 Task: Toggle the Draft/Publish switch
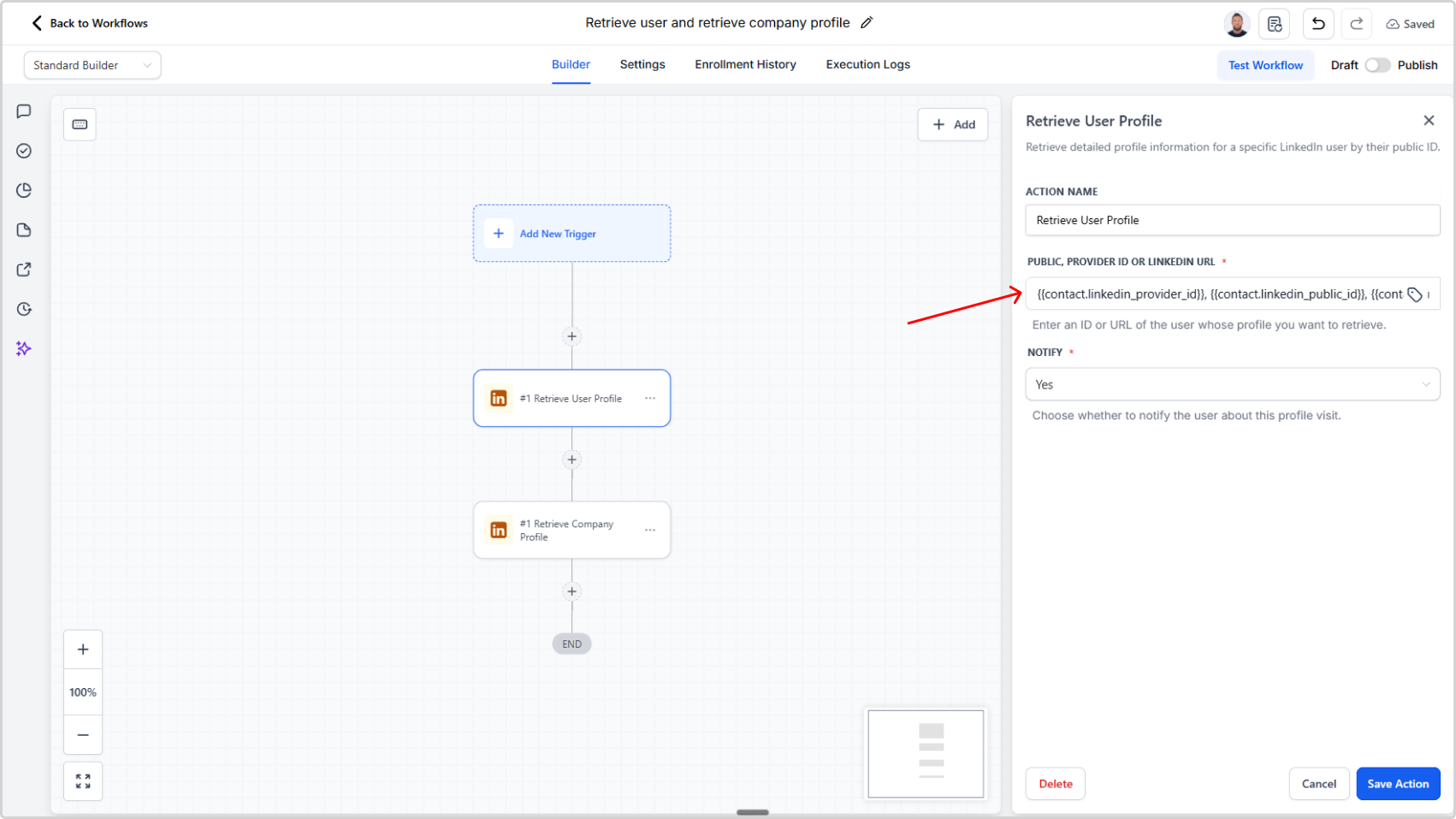[x=1378, y=64]
